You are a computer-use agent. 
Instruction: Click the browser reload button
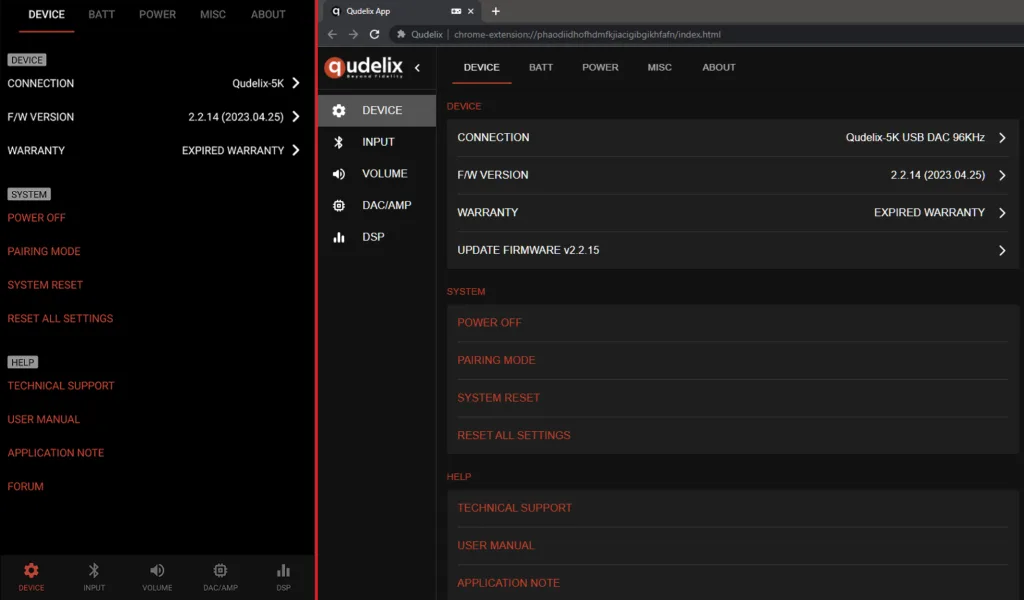[375, 34]
